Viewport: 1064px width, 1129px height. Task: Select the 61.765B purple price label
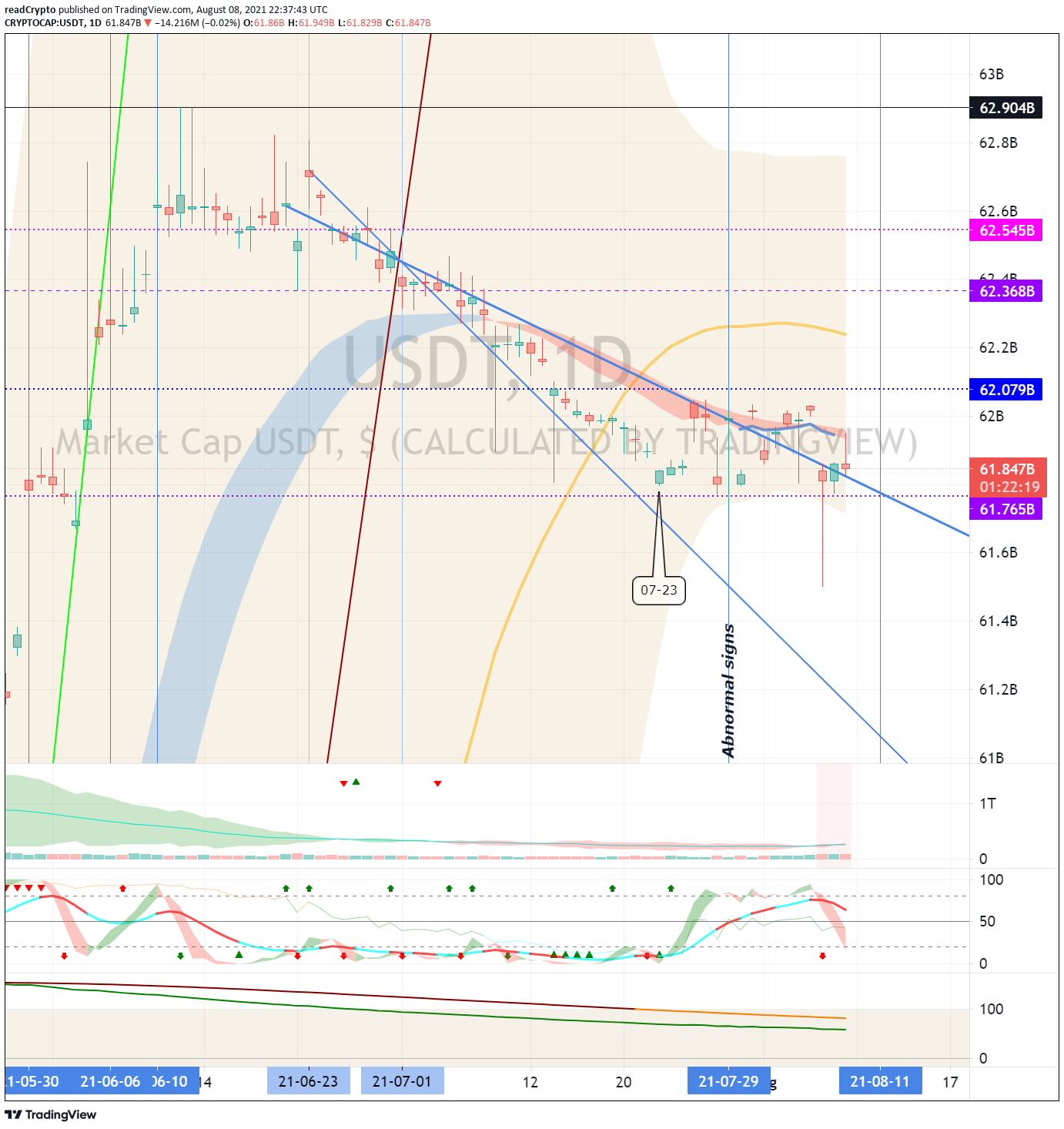point(1005,509)
